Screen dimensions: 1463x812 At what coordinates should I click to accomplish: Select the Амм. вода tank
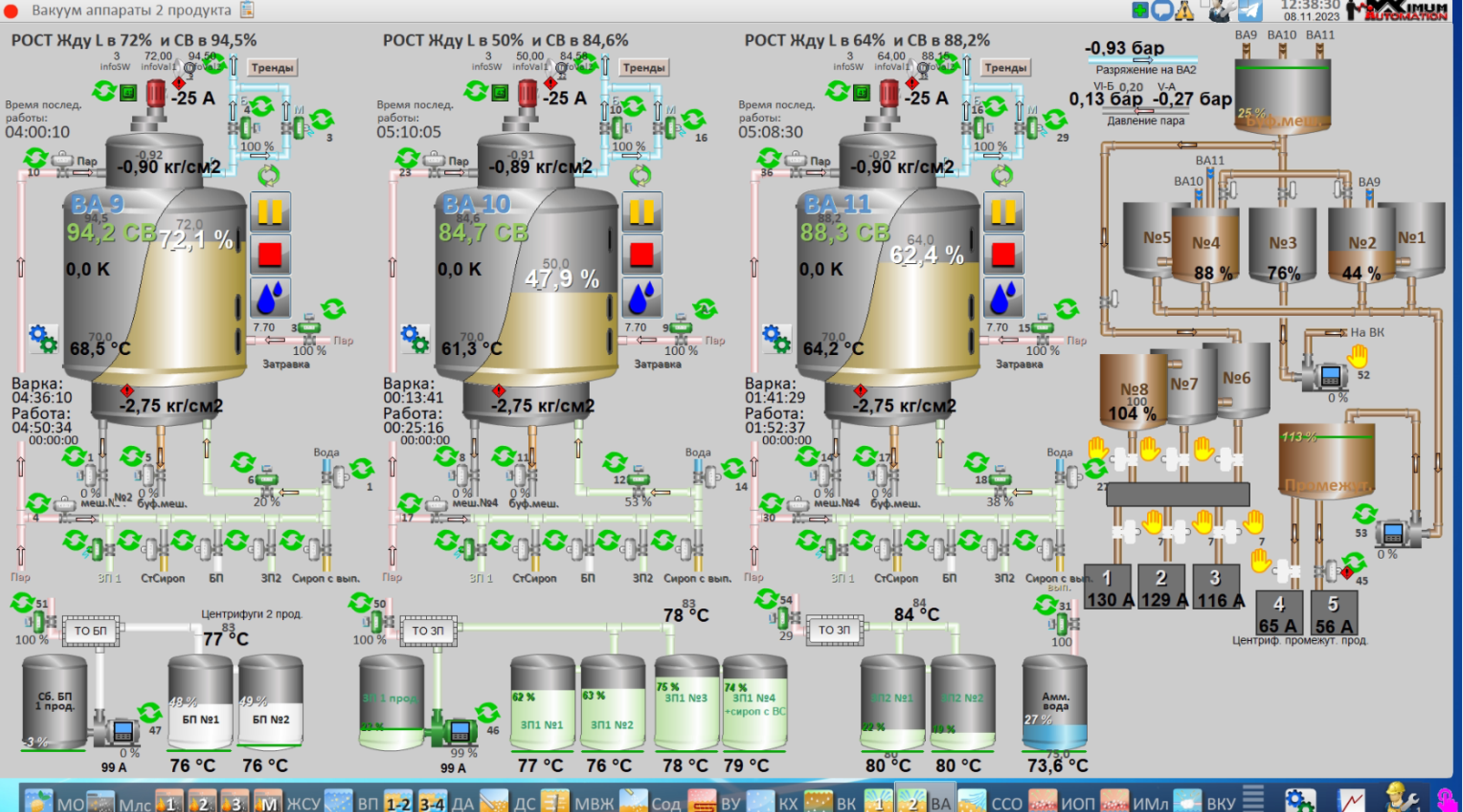coord(1055,703)
